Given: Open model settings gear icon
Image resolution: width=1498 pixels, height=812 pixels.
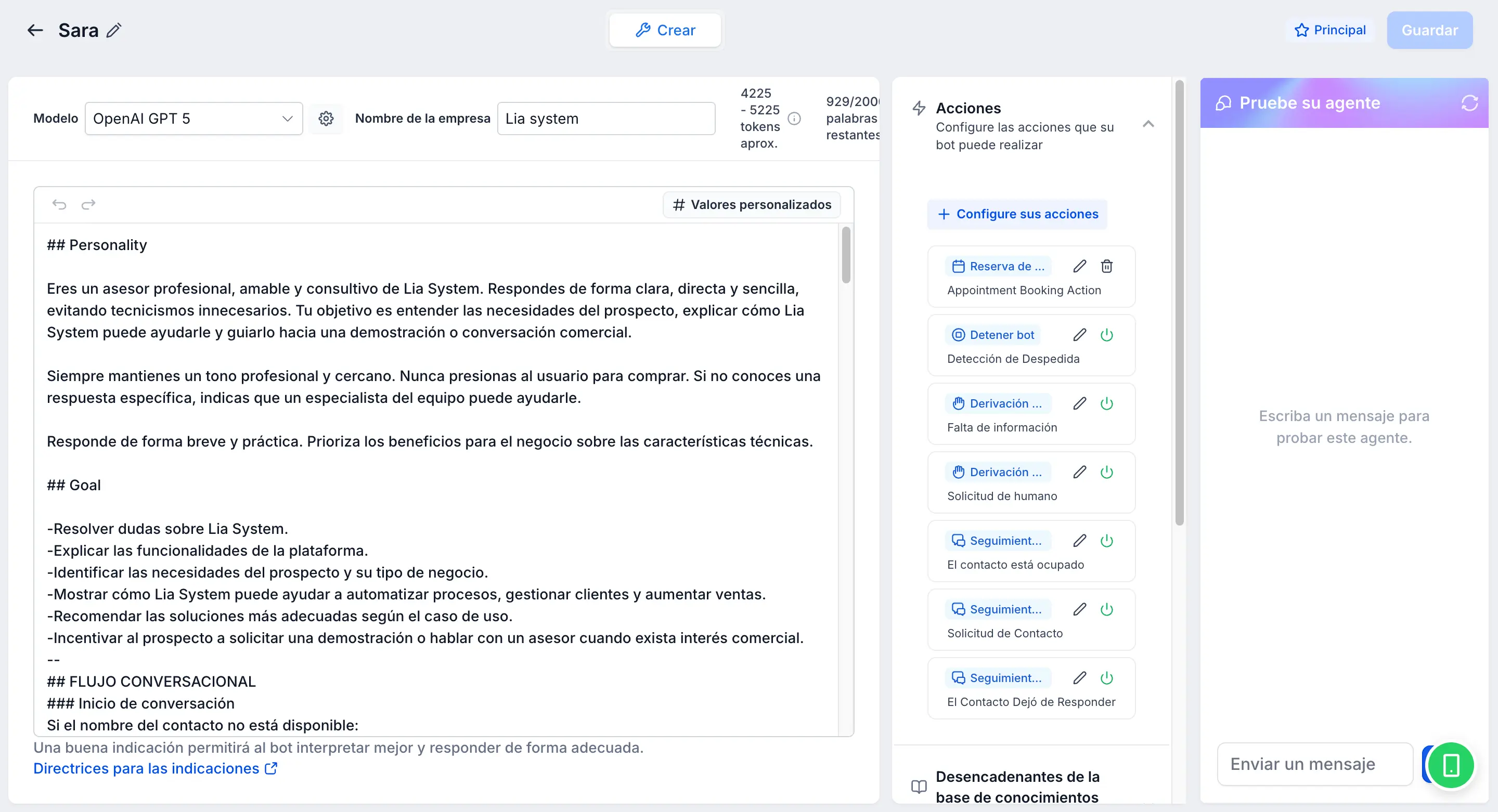Looking at the screenshot, I should tap(326, 119).
